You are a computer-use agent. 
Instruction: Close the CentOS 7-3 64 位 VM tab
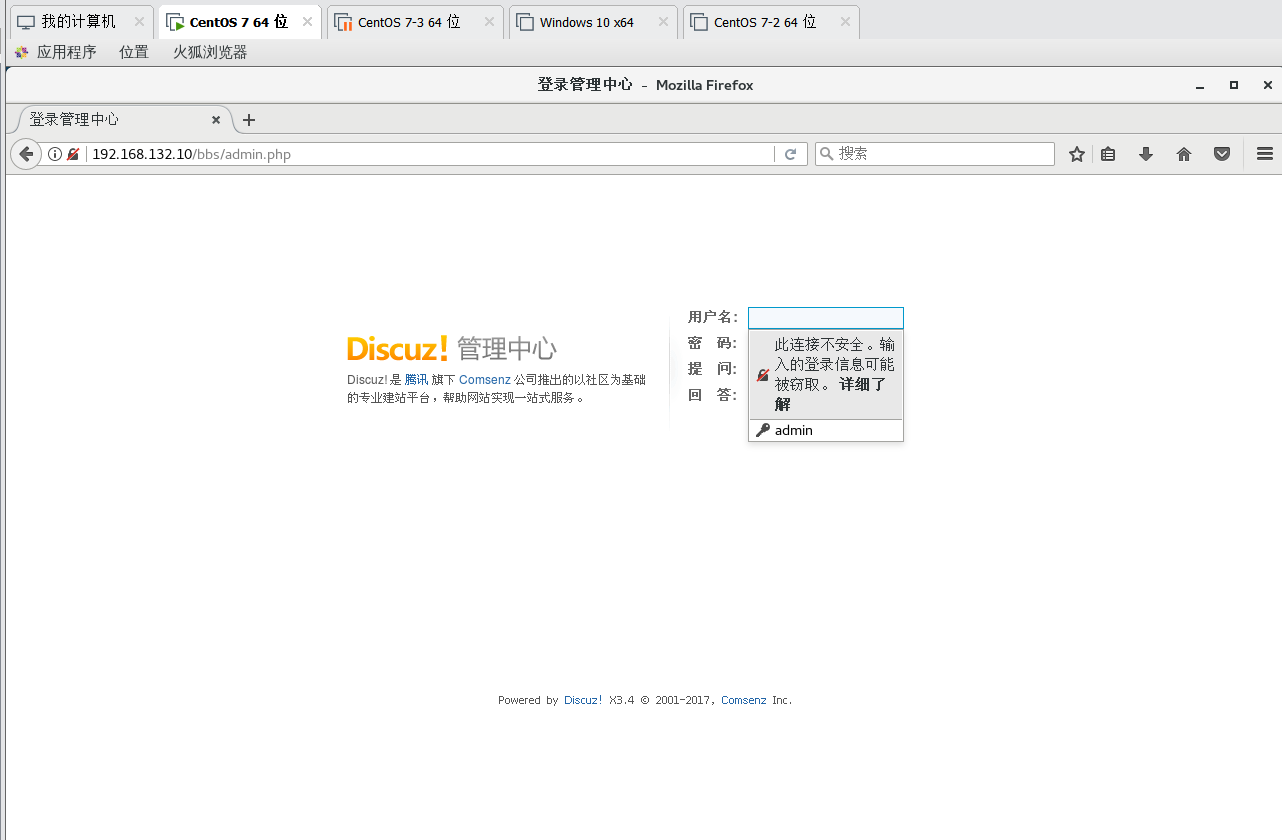[x=489, y=22]
